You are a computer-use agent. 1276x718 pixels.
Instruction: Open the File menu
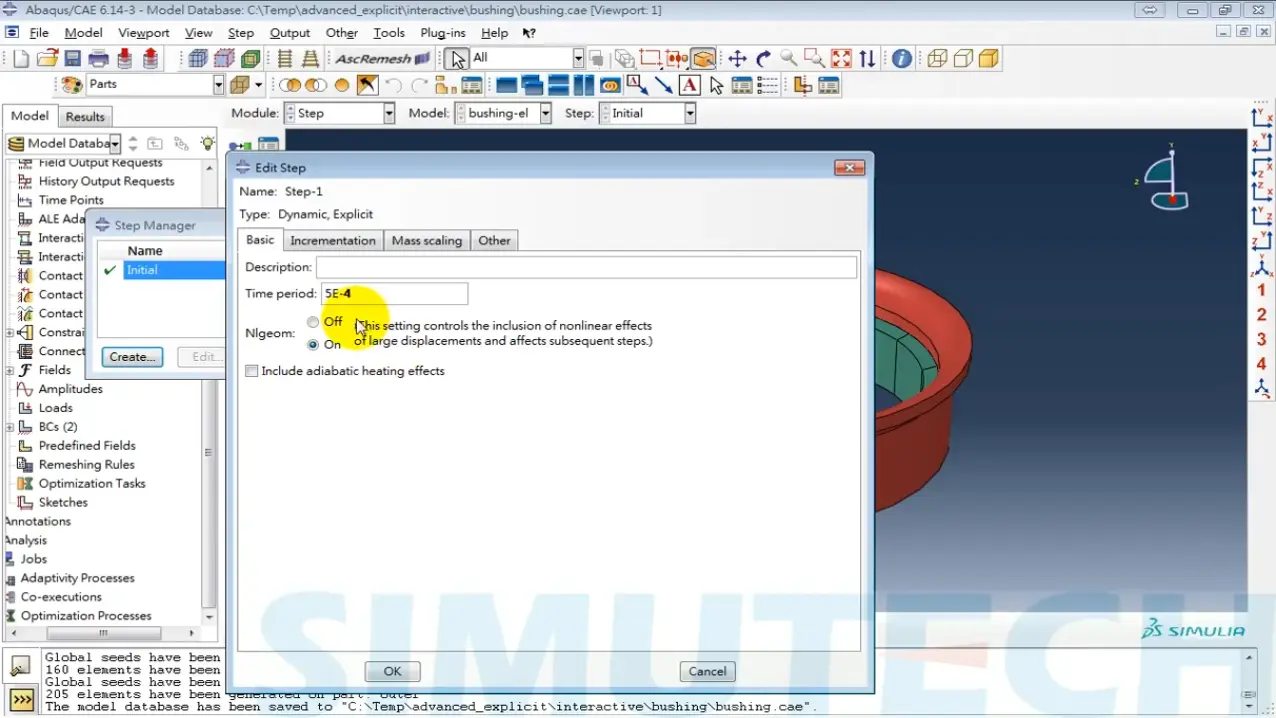click(x=39, y=33)
